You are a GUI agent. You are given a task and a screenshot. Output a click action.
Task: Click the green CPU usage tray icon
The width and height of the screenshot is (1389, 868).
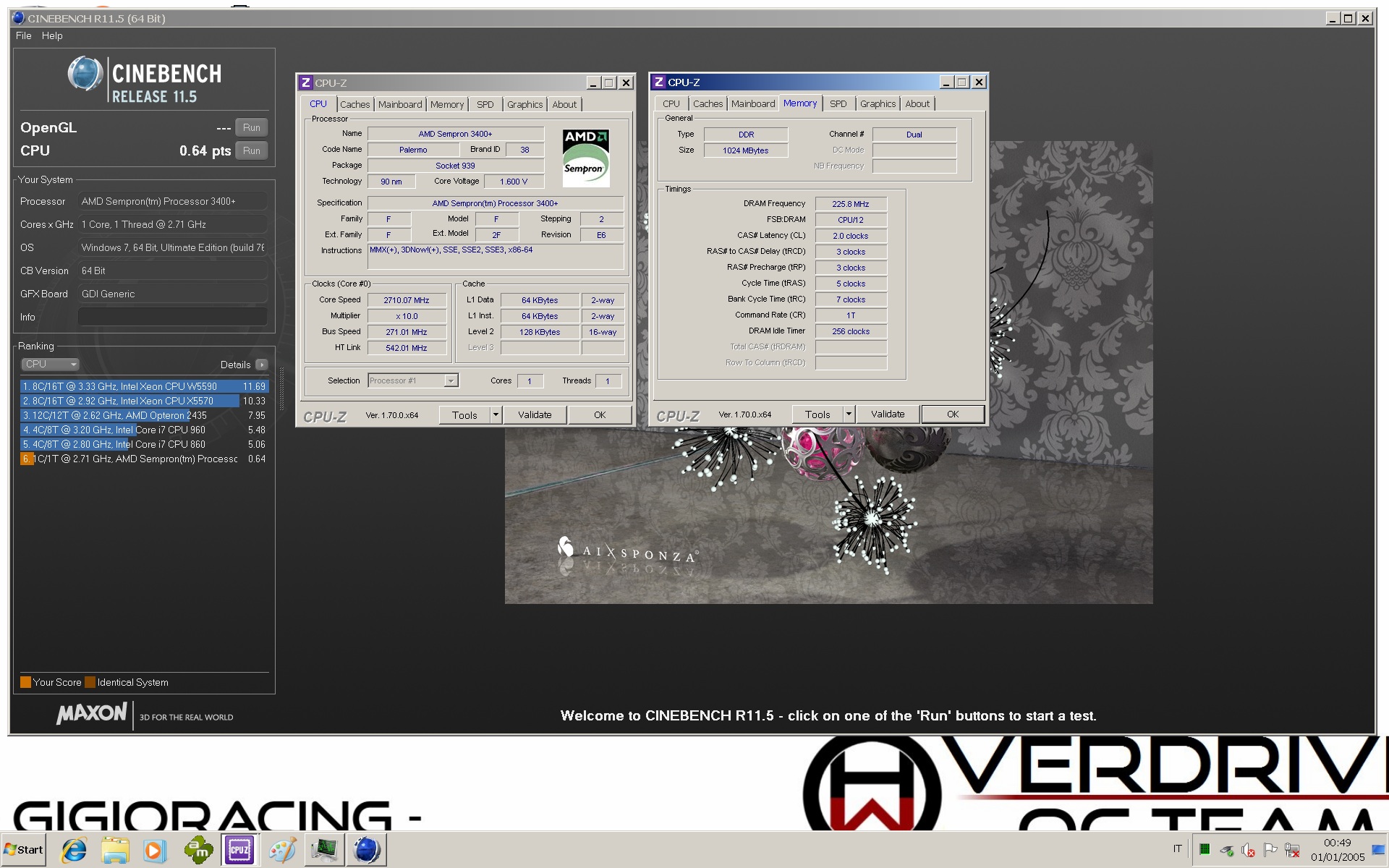click(x=1205, y=849)
